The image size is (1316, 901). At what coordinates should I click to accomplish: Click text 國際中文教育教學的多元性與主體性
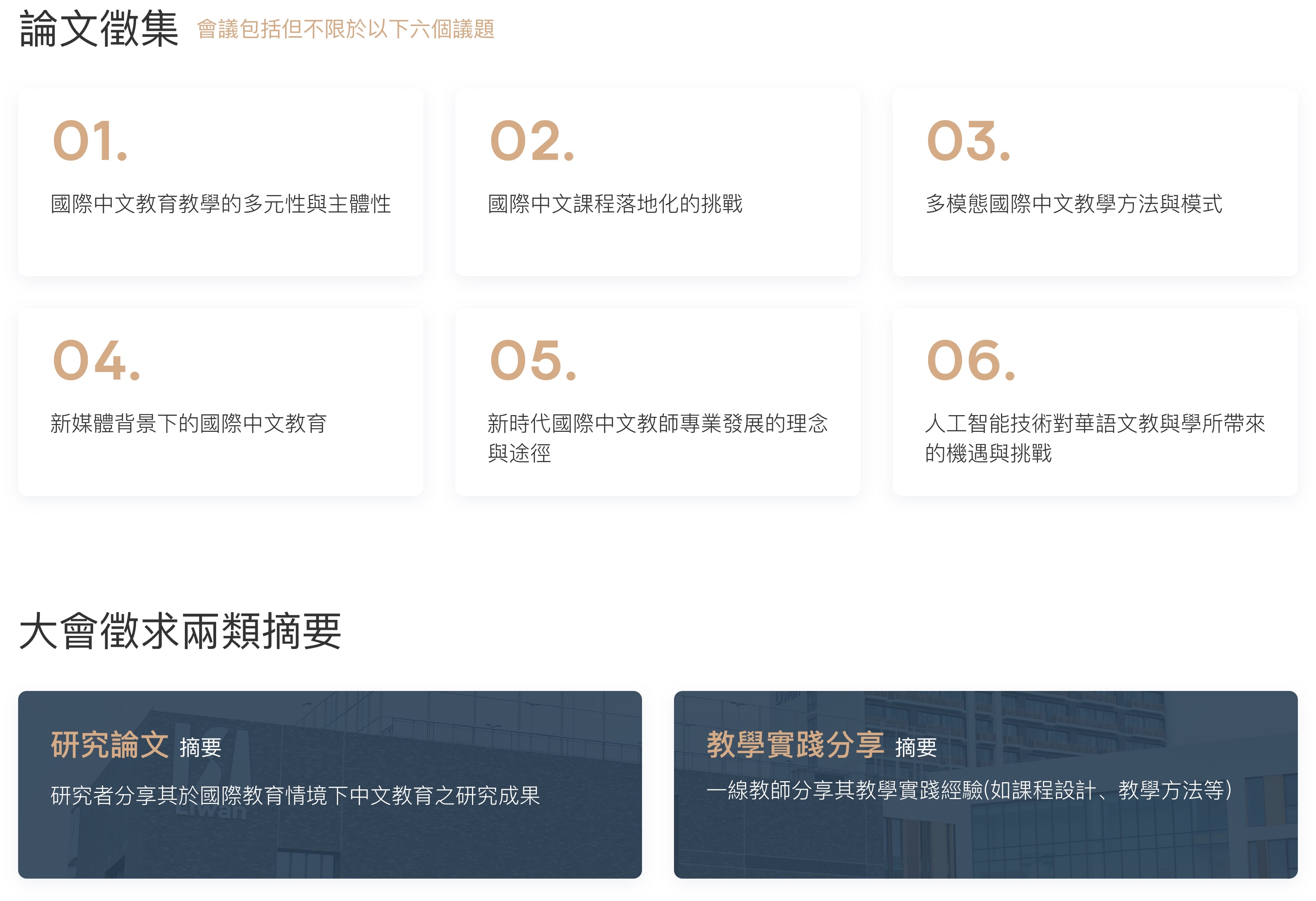tap(221, 204)
